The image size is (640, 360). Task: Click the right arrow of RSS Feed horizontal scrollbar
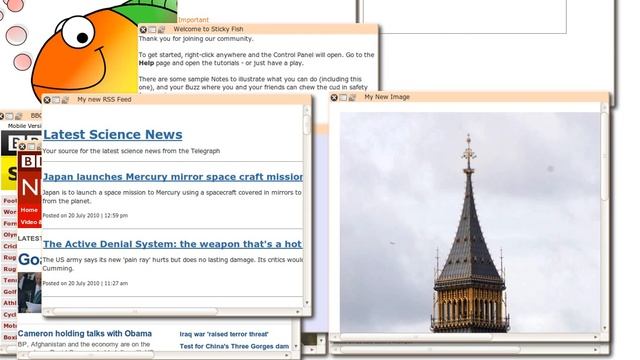point(298,312)
